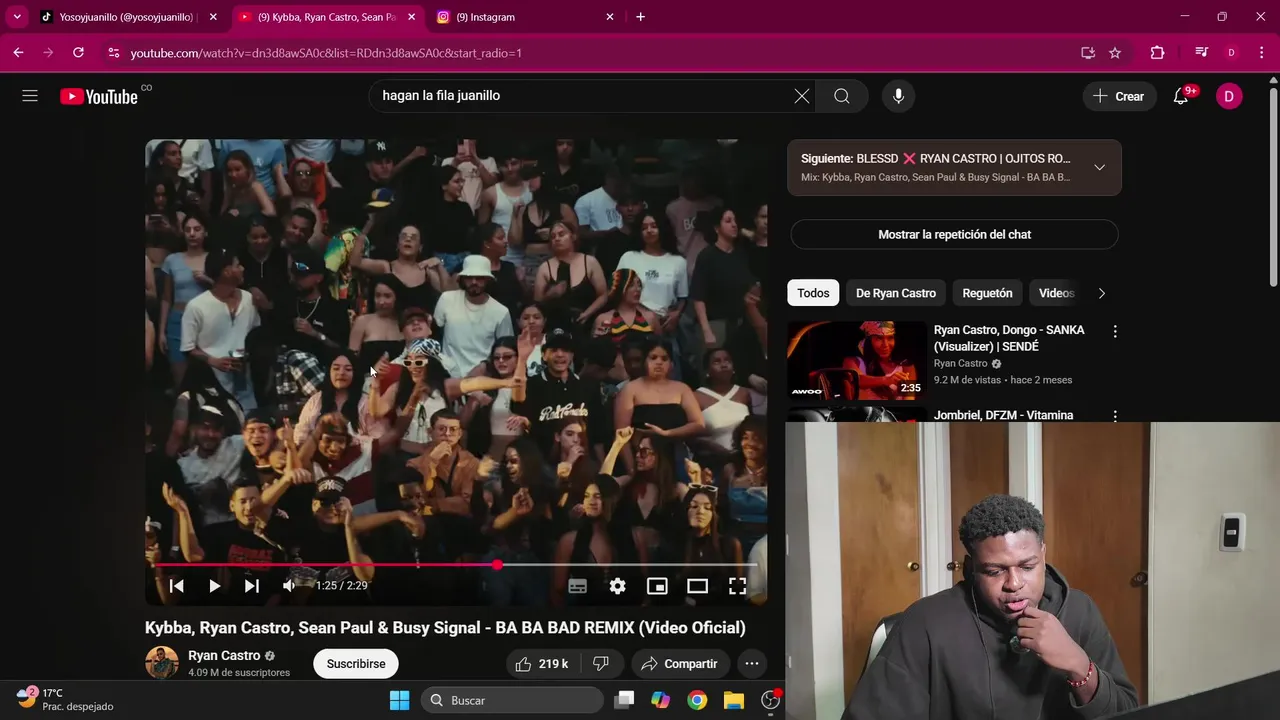
Task: Show the chat replay
Action: tap(954, 234)
